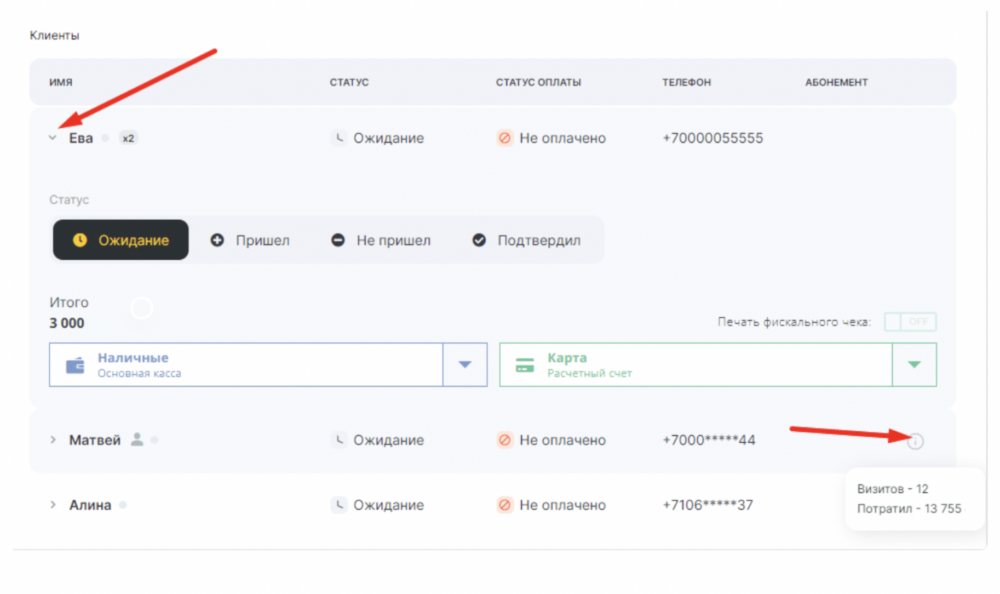Click the wallet icon in Наличные field
1000x594 pixels.
(75, 366)
